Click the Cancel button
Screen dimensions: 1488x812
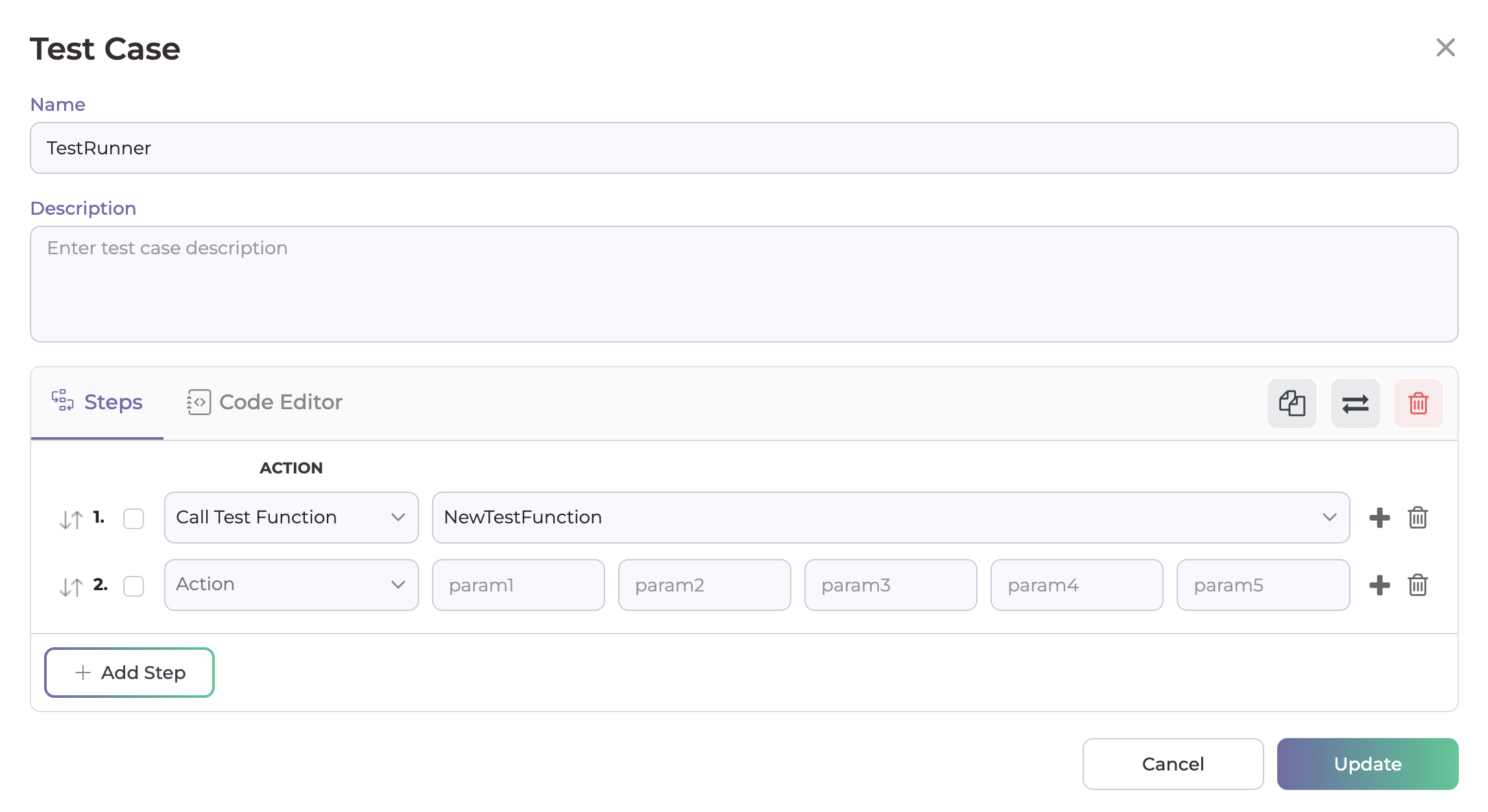pyautogui.click(x=1172, y=764)
